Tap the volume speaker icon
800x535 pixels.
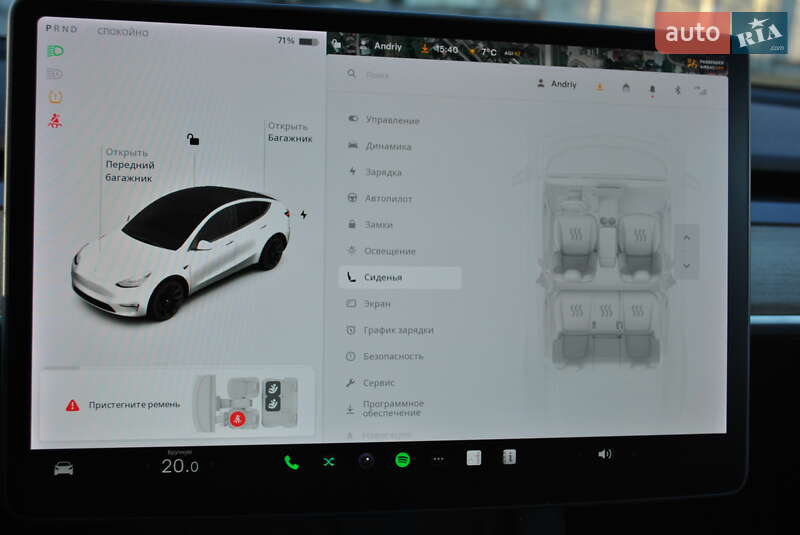click(x=605, y=454)
